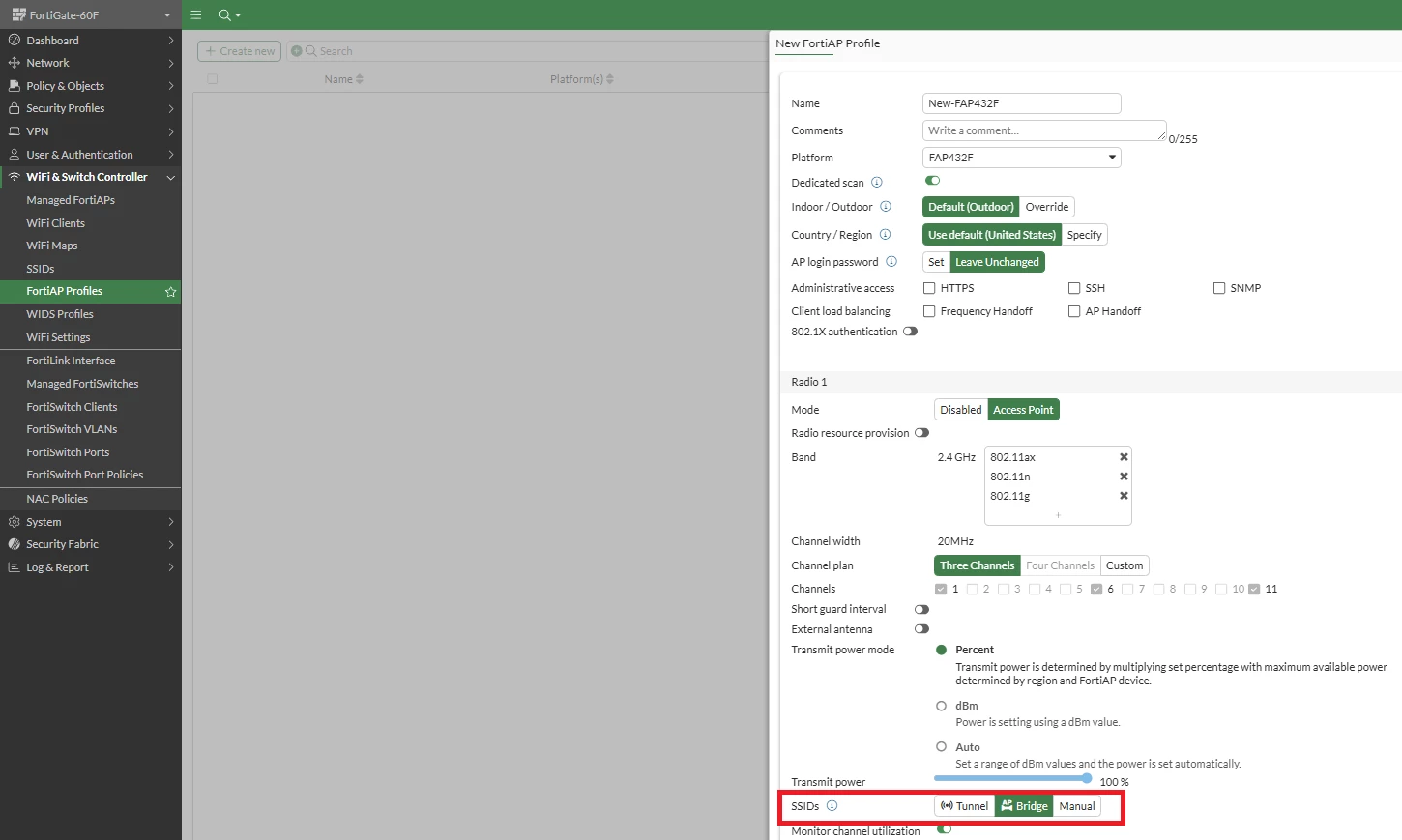Expand the Dashboard menu chevron
Viewport: 1402px width, 840px height.
171,41
